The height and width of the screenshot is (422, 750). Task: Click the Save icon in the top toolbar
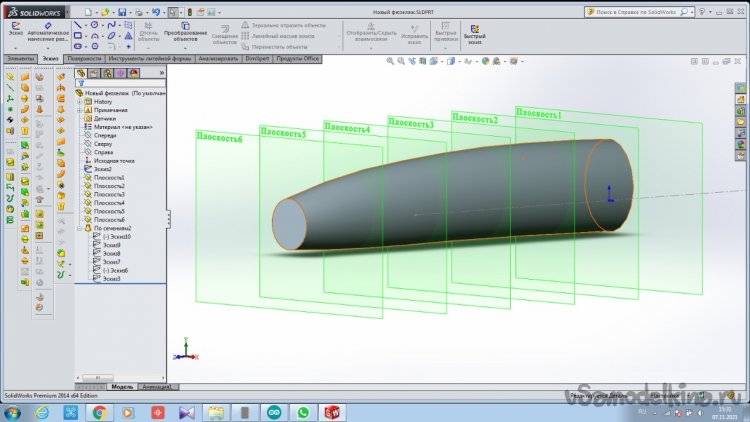[x=121, y=12]
